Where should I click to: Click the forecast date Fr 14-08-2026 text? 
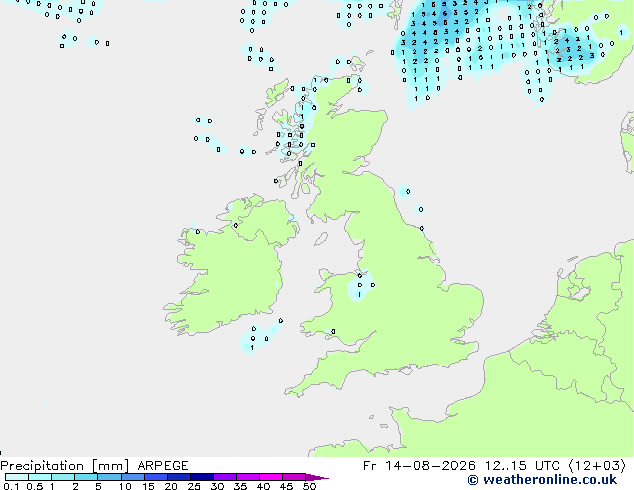[419, 466]
